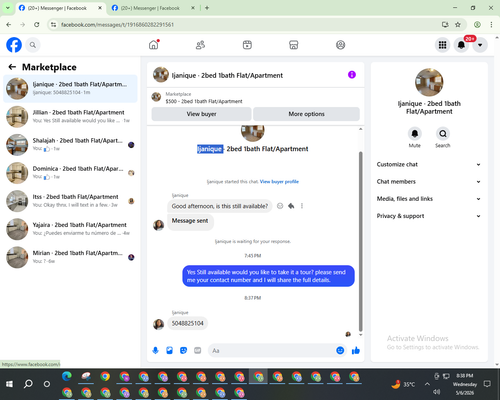The height and width of the screenshot is (400, 500).
Task: Reload the page in Chrome
Action: pos(37,25)
